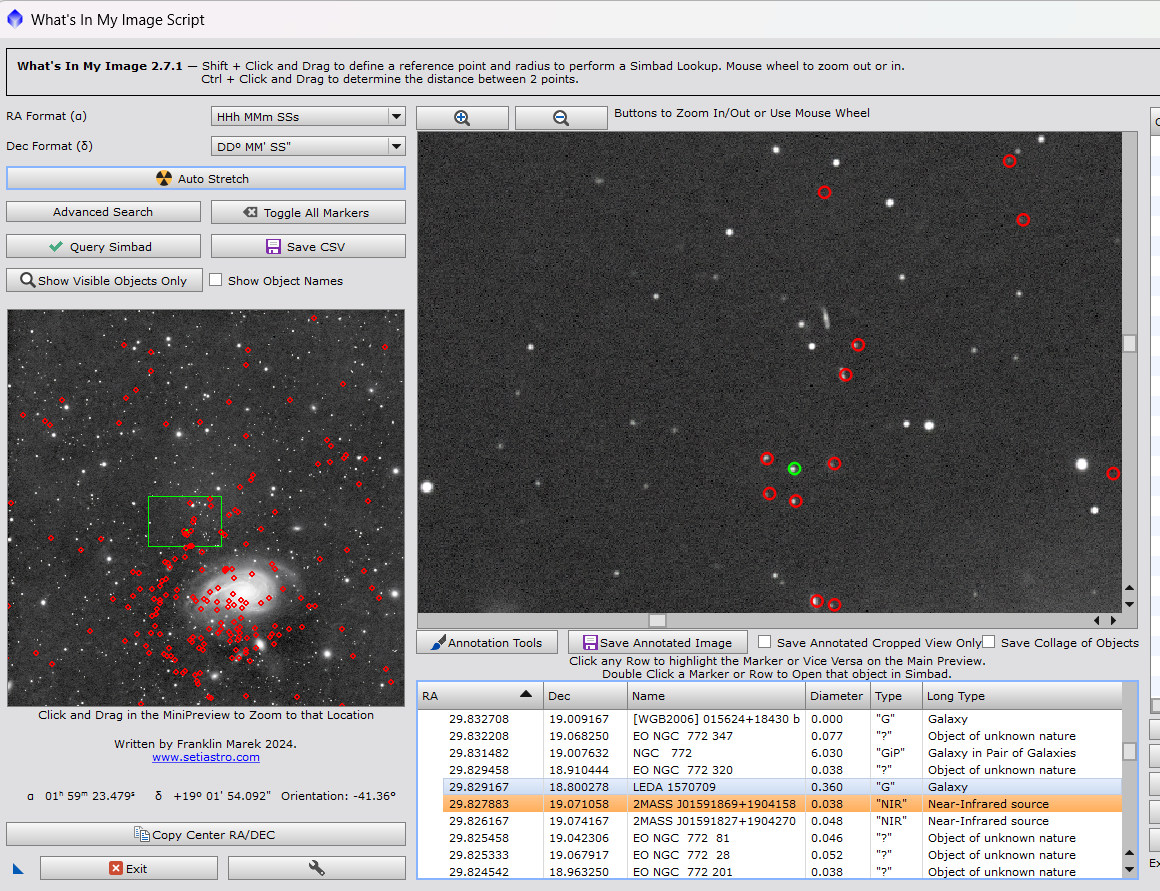Click Auto Stretch button
The width and height of the screenshot is (1160, 891).
click(206, 178)
